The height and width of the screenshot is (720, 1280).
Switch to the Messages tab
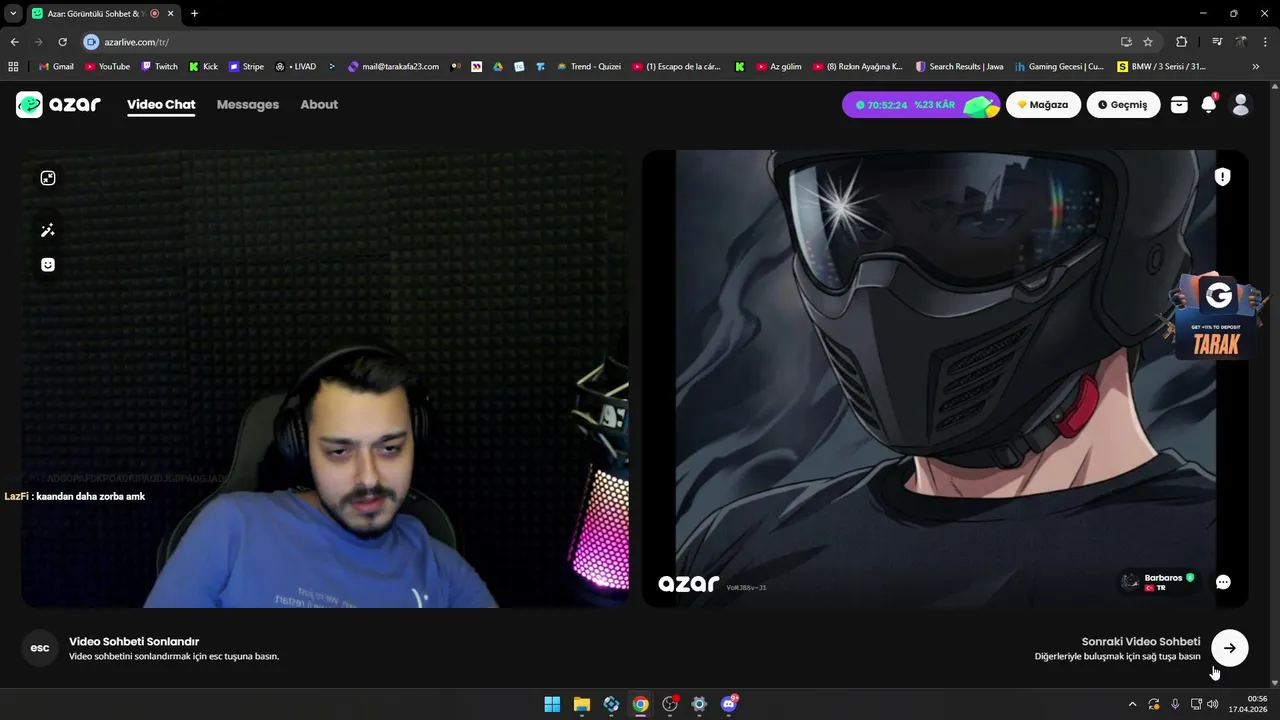pyautogui.click(x=248, y=104)
